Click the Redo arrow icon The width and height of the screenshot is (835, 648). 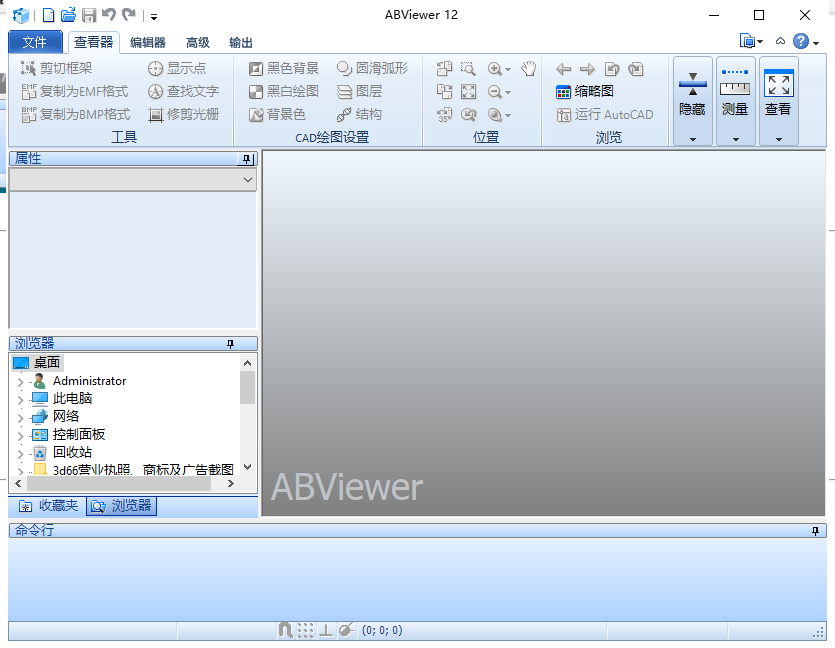128,15
